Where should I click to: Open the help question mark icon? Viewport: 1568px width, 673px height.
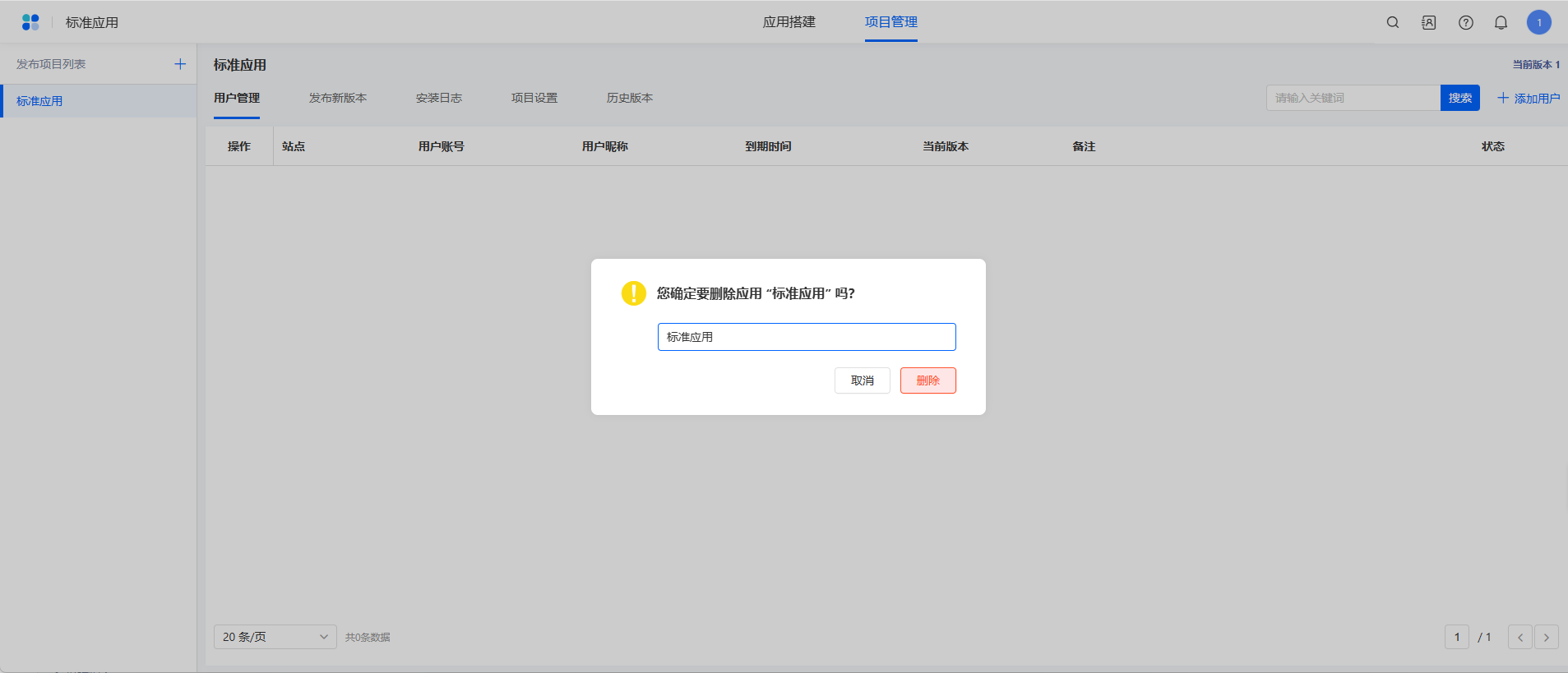(x=1466, y=22)
